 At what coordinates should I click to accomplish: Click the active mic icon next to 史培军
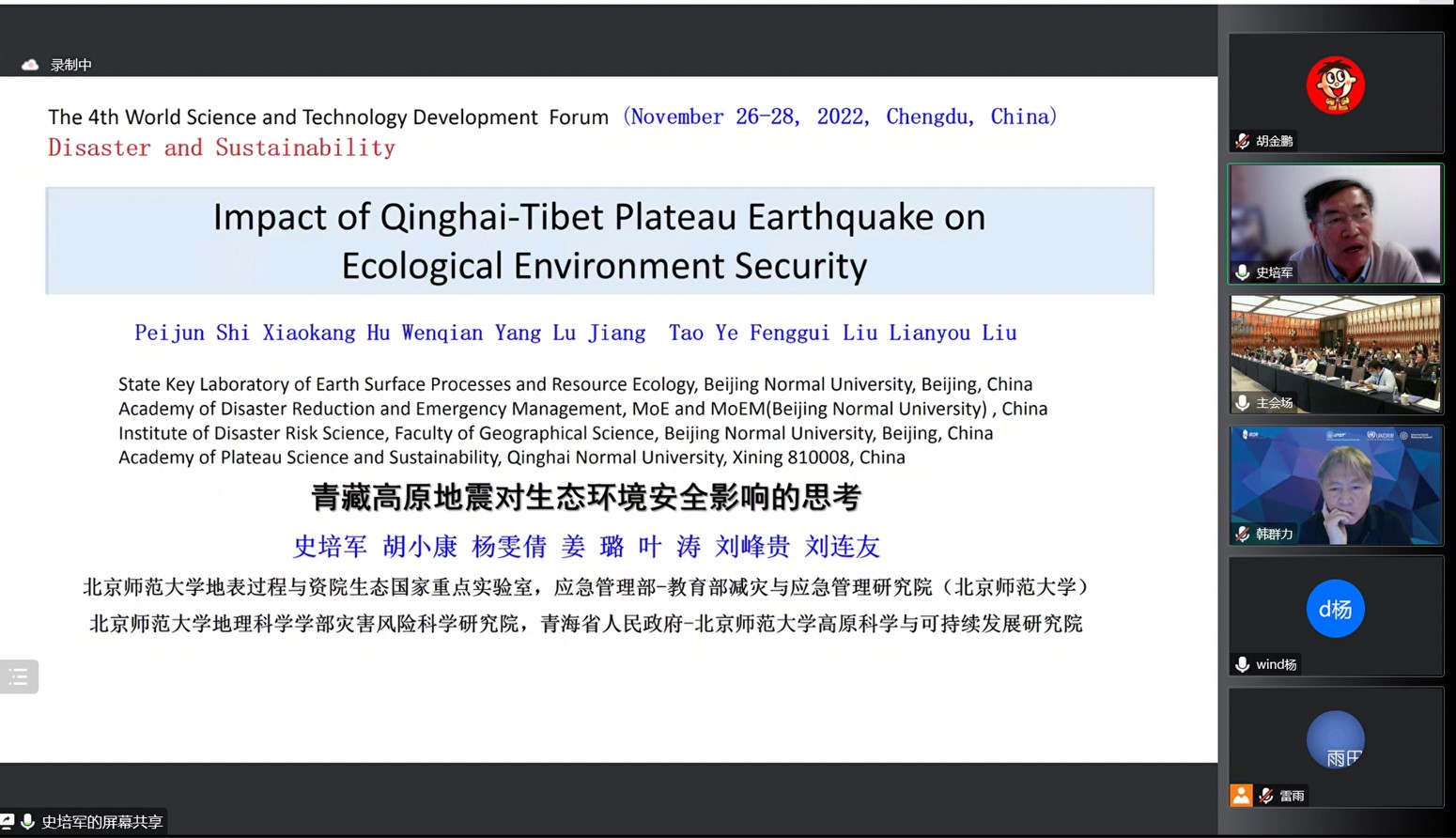pos(1242,272)
